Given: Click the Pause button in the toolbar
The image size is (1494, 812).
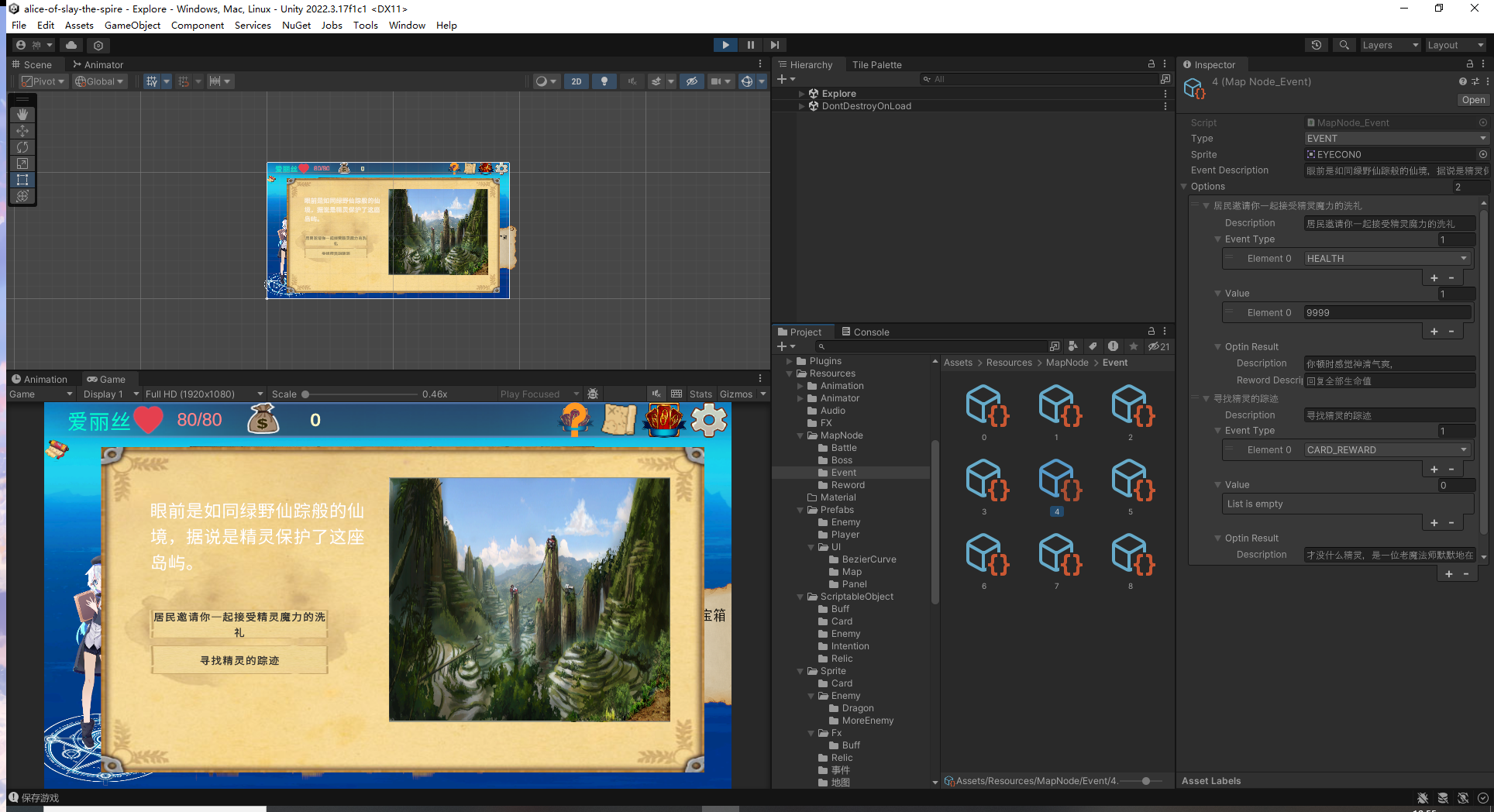Looking at the screenshot, I should 750,45.
